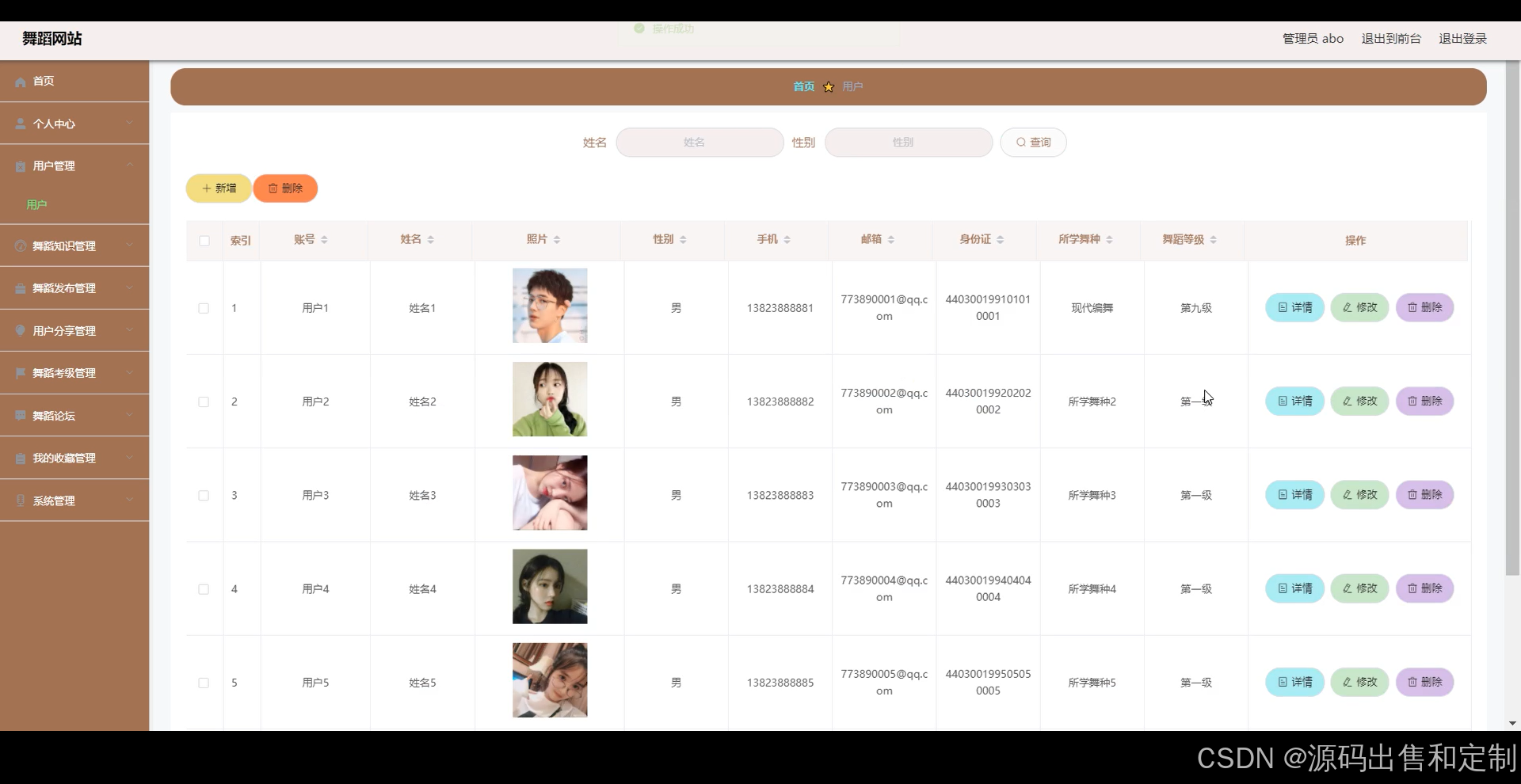Click the magnifier icon inside 查询 button
Viewport: 1521px width, 784px height.
(1021, 142)
